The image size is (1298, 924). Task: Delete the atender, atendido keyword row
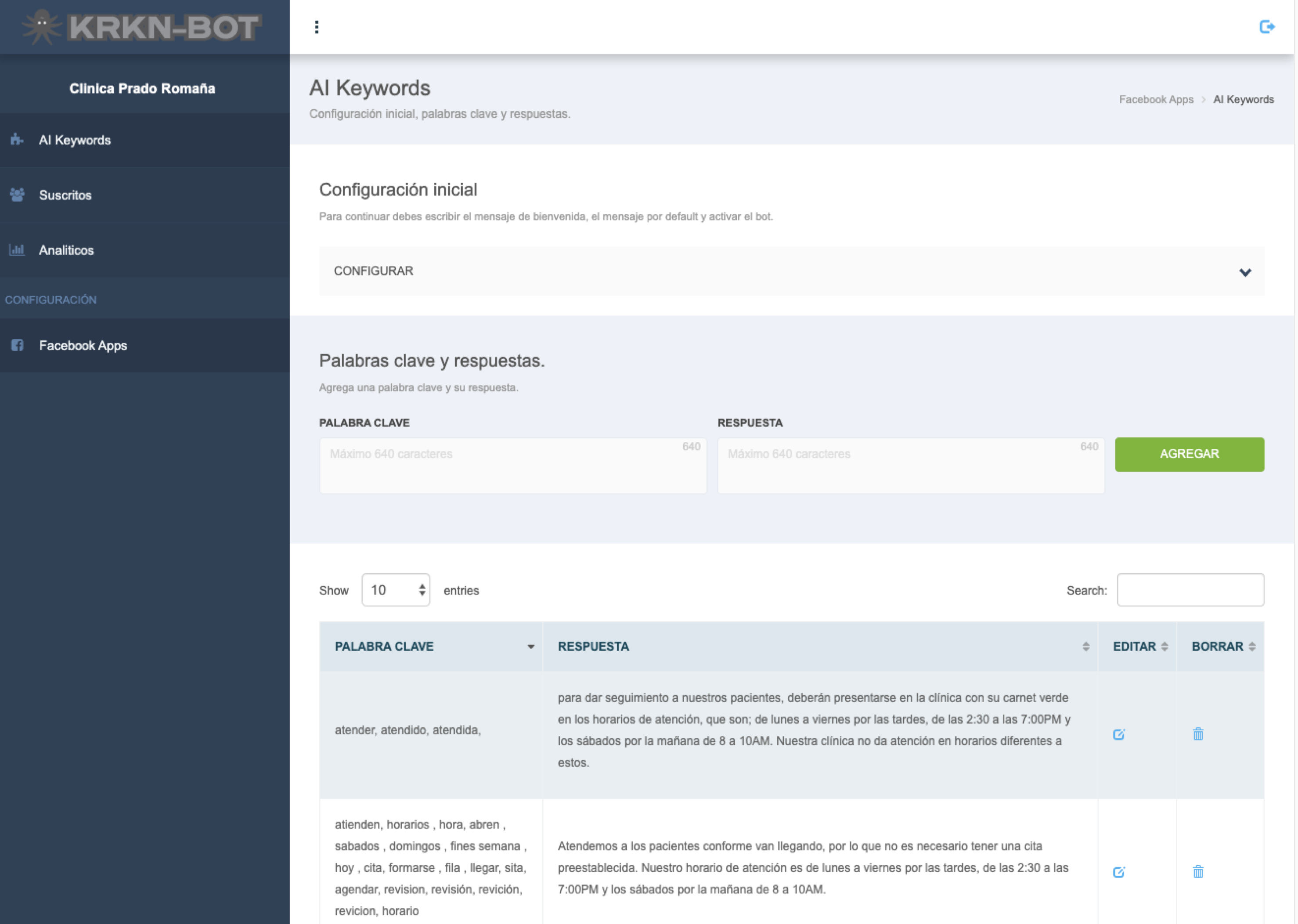[1197, 734]
